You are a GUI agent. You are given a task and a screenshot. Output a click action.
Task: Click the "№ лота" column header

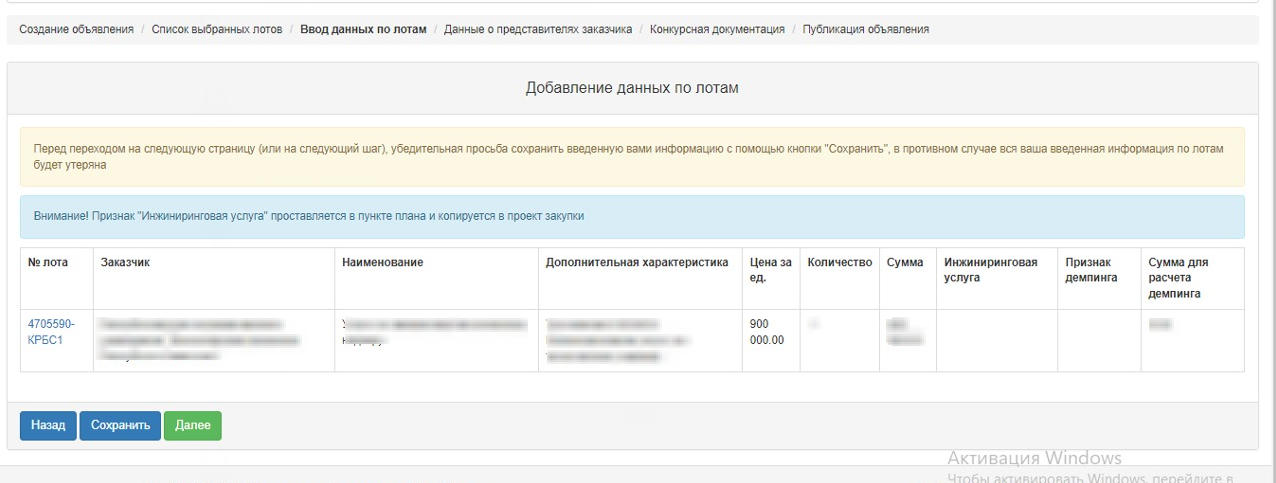pyautogui.click(x=48, y=263)
